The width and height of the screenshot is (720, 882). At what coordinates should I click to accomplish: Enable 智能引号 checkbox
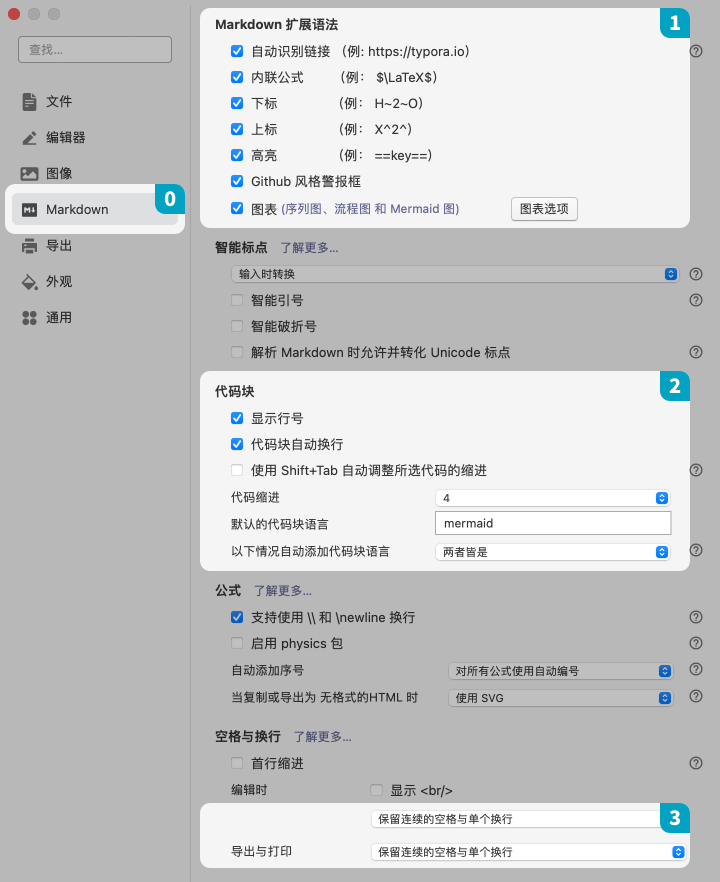237,300
